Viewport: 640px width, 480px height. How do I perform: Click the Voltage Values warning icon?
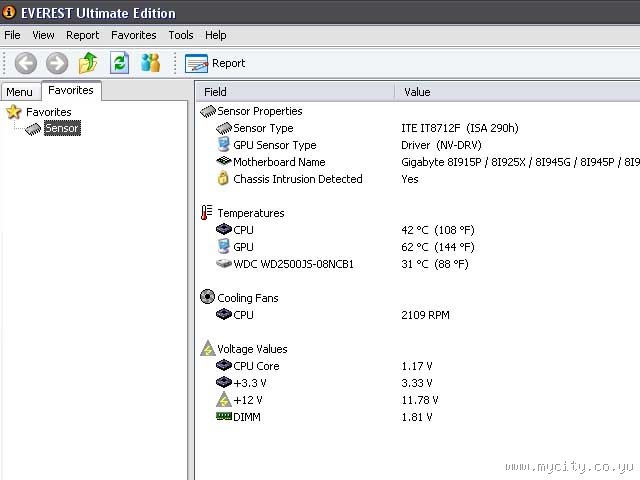[208, 348]
